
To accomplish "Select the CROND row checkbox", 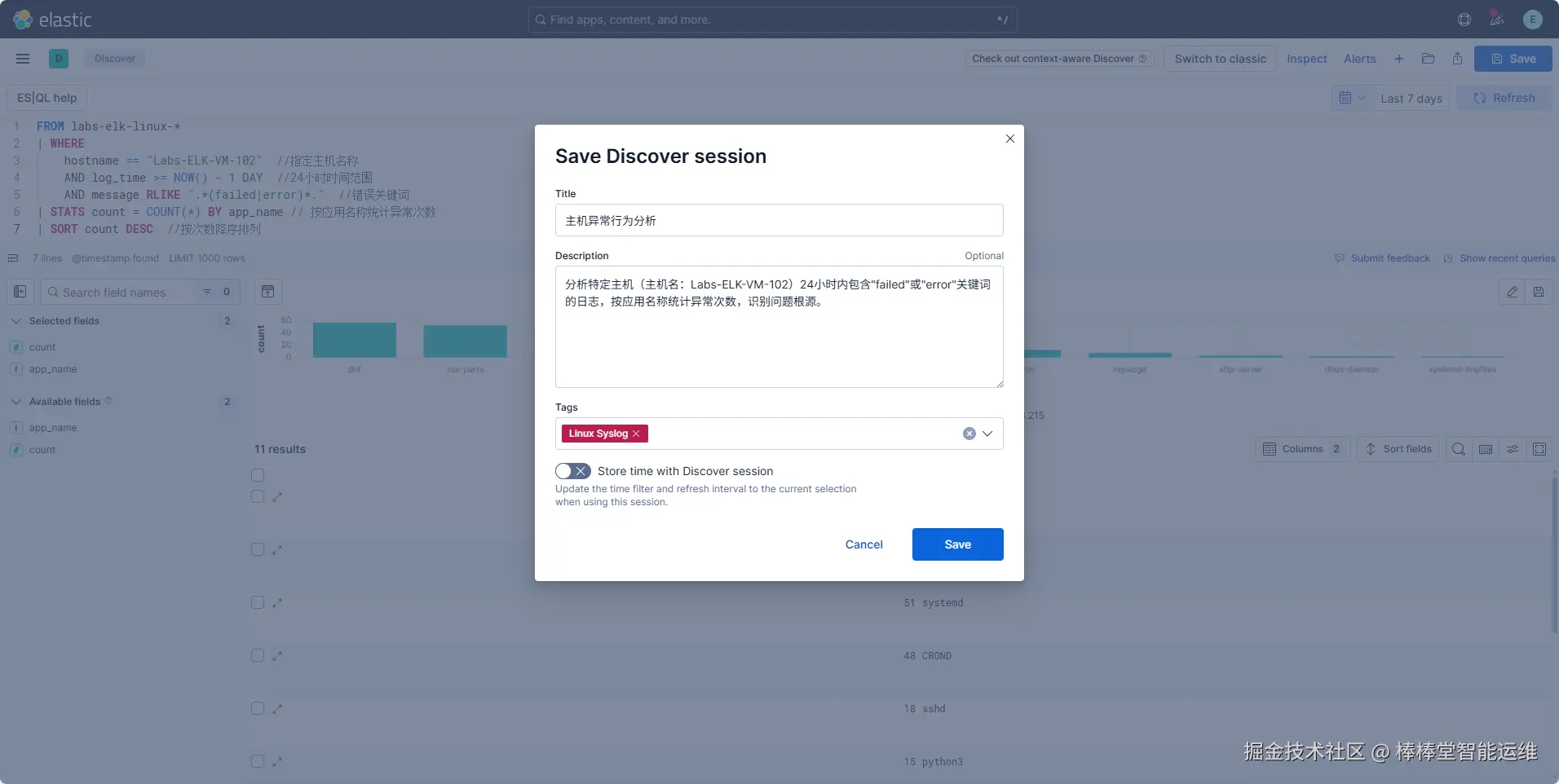I will (x=258, y=655).
